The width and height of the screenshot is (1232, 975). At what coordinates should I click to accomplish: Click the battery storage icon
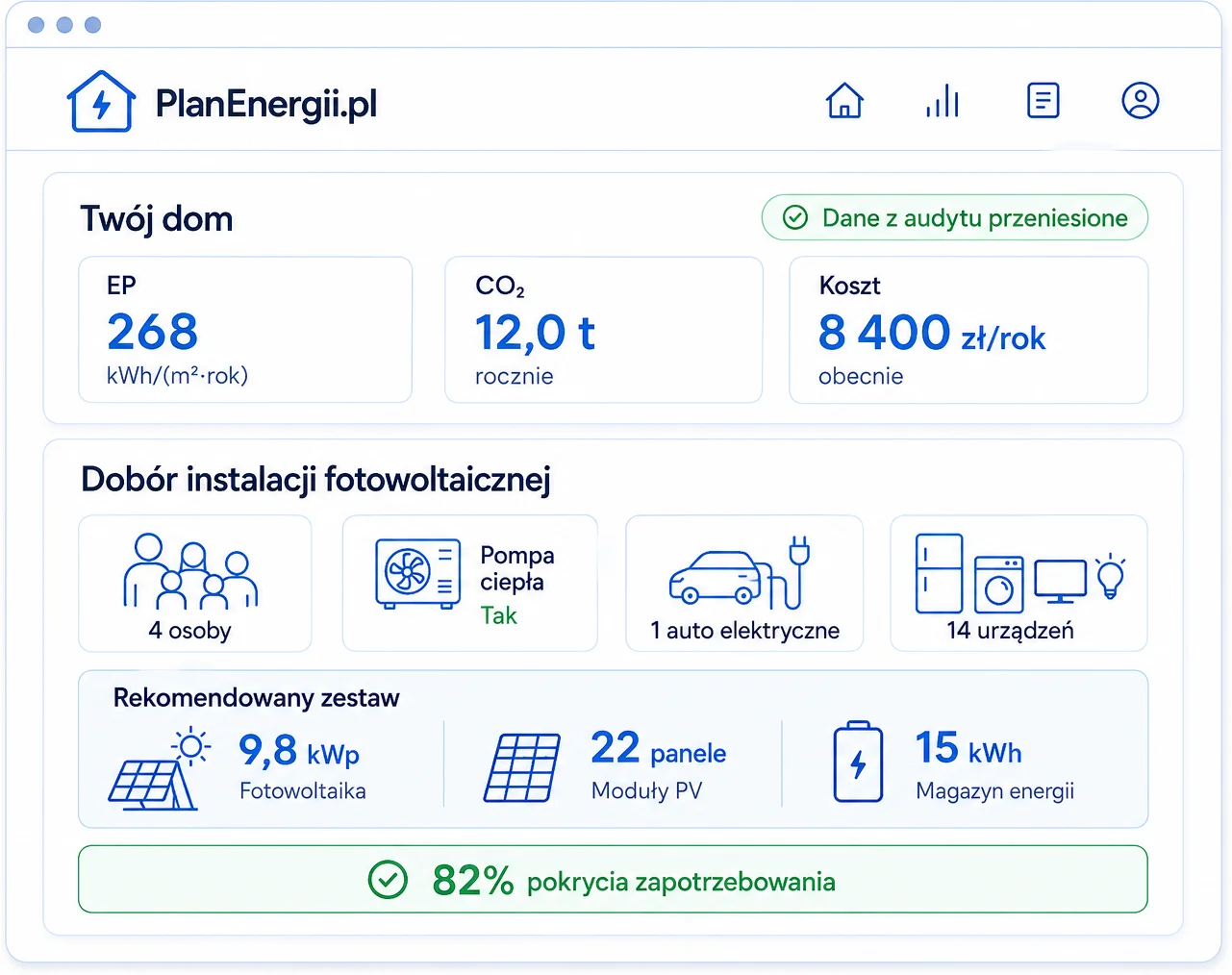(858, 762)
